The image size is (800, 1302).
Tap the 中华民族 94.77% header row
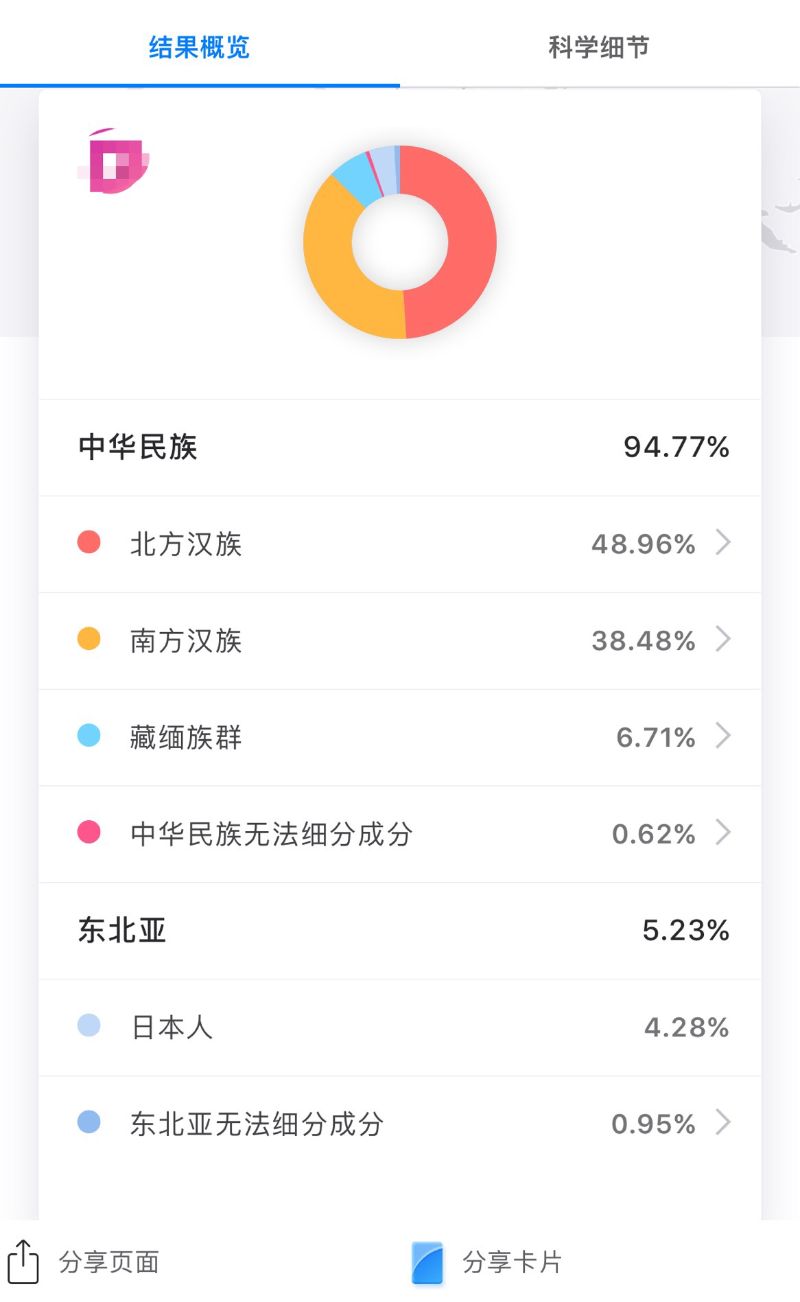tap(400, 447)
